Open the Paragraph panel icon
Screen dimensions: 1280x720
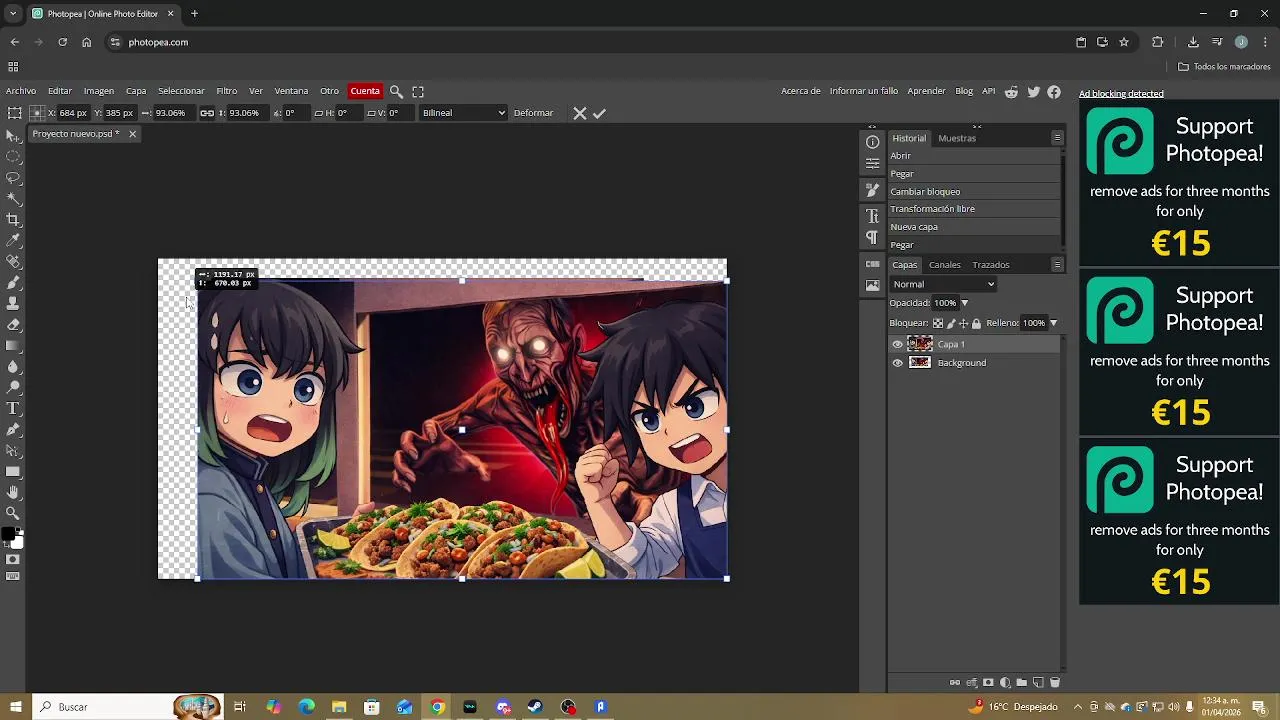[x=872, y=237]
